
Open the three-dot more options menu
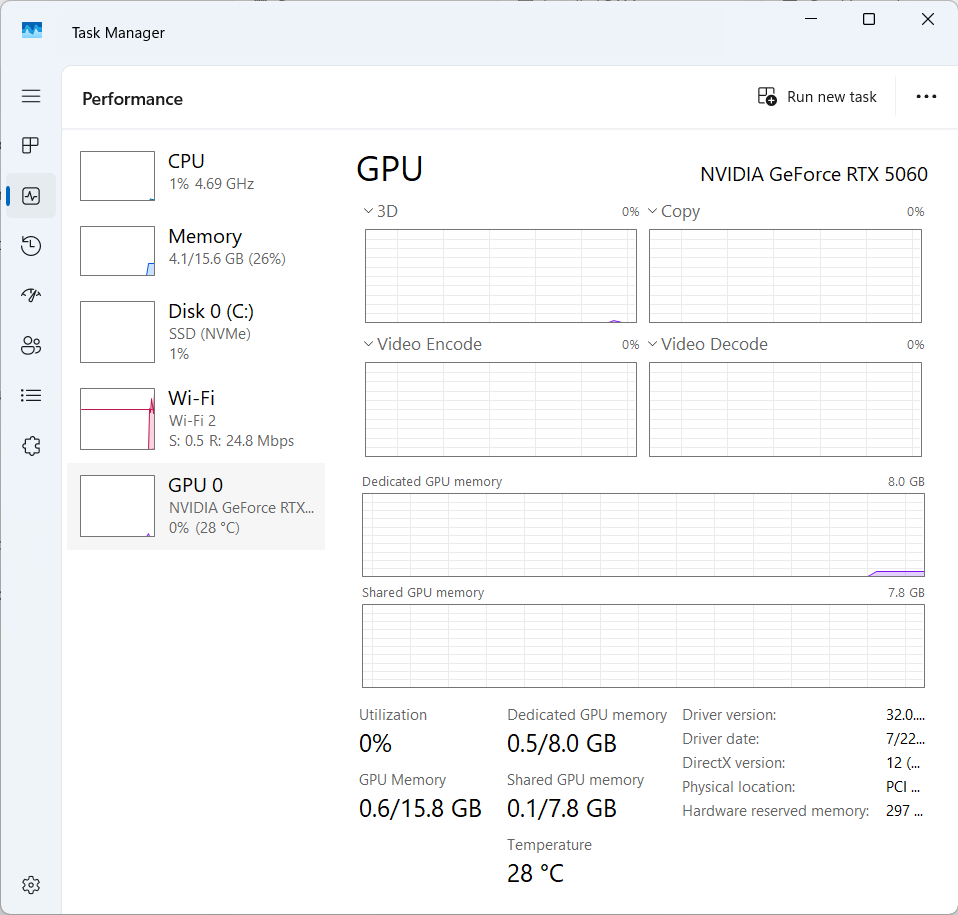pos(926,97)
